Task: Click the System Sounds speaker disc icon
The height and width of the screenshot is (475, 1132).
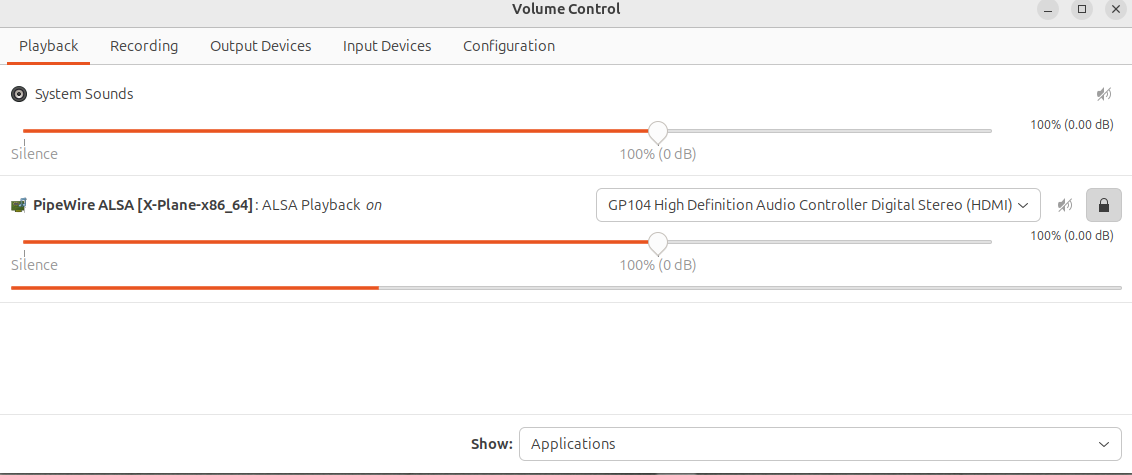Action: 19,94
